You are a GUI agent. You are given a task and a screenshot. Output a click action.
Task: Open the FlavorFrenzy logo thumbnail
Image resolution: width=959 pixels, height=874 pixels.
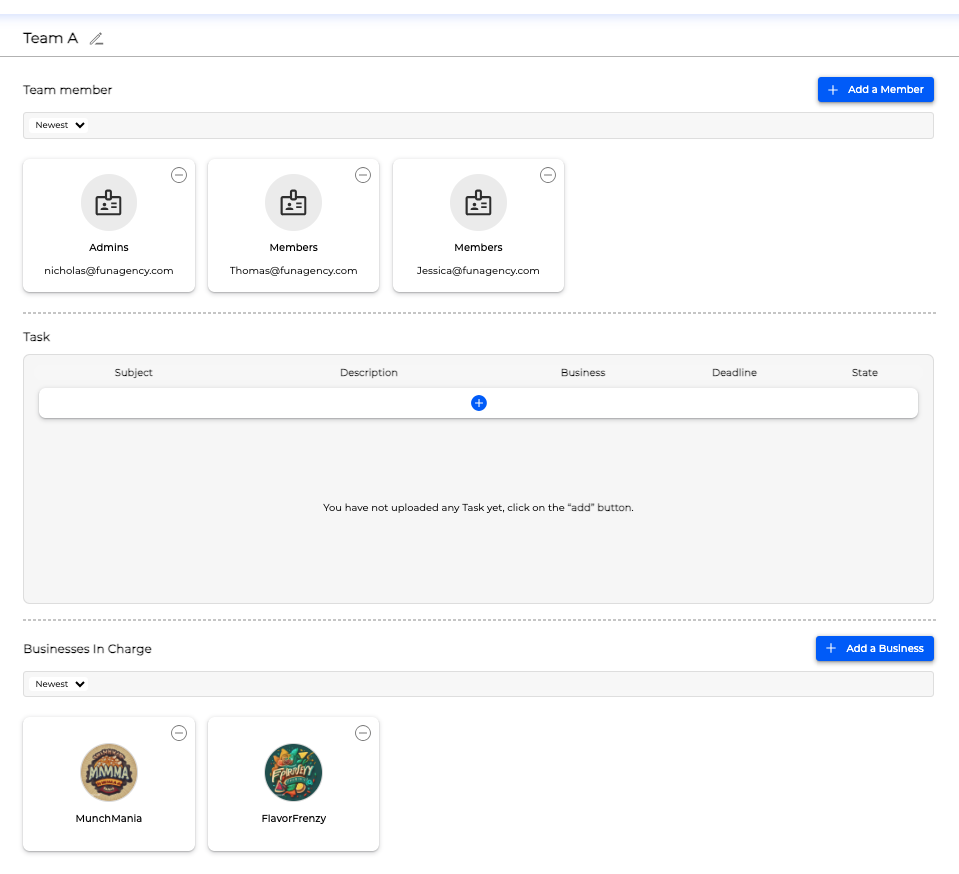tap(293, 772)
